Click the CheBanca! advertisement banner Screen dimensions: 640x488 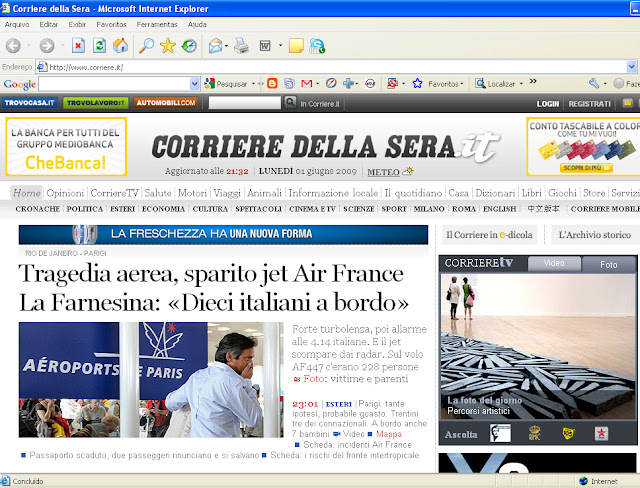(x=66, y=147)
